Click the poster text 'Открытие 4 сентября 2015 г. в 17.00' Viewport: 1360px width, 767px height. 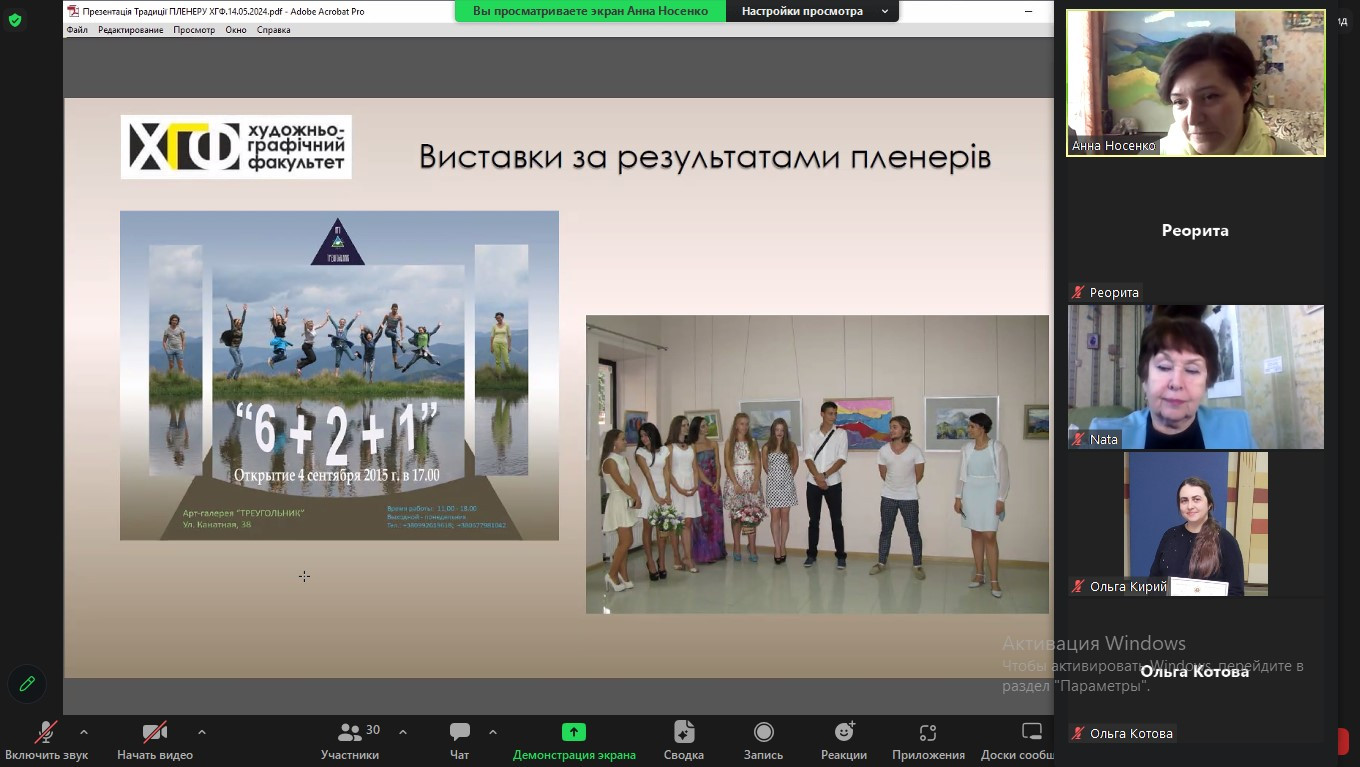point(337,475)
